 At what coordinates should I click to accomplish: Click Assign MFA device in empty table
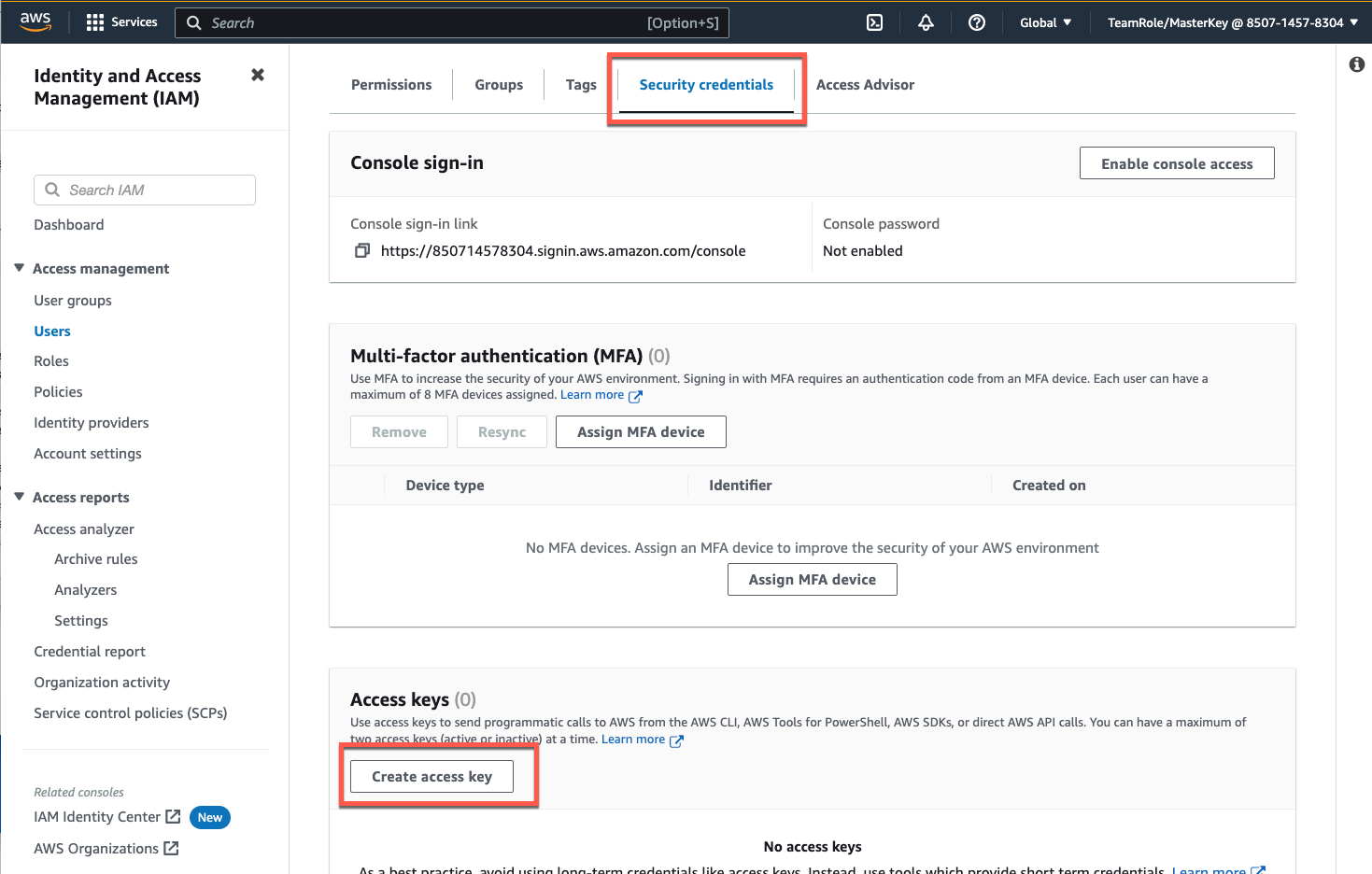coord(813,579)
